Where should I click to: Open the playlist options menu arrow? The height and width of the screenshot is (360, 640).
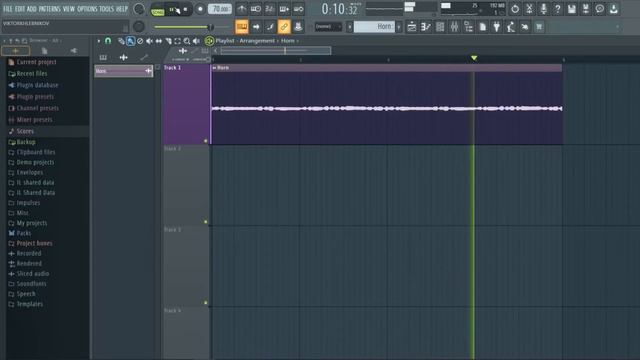[x=98, y=41]
